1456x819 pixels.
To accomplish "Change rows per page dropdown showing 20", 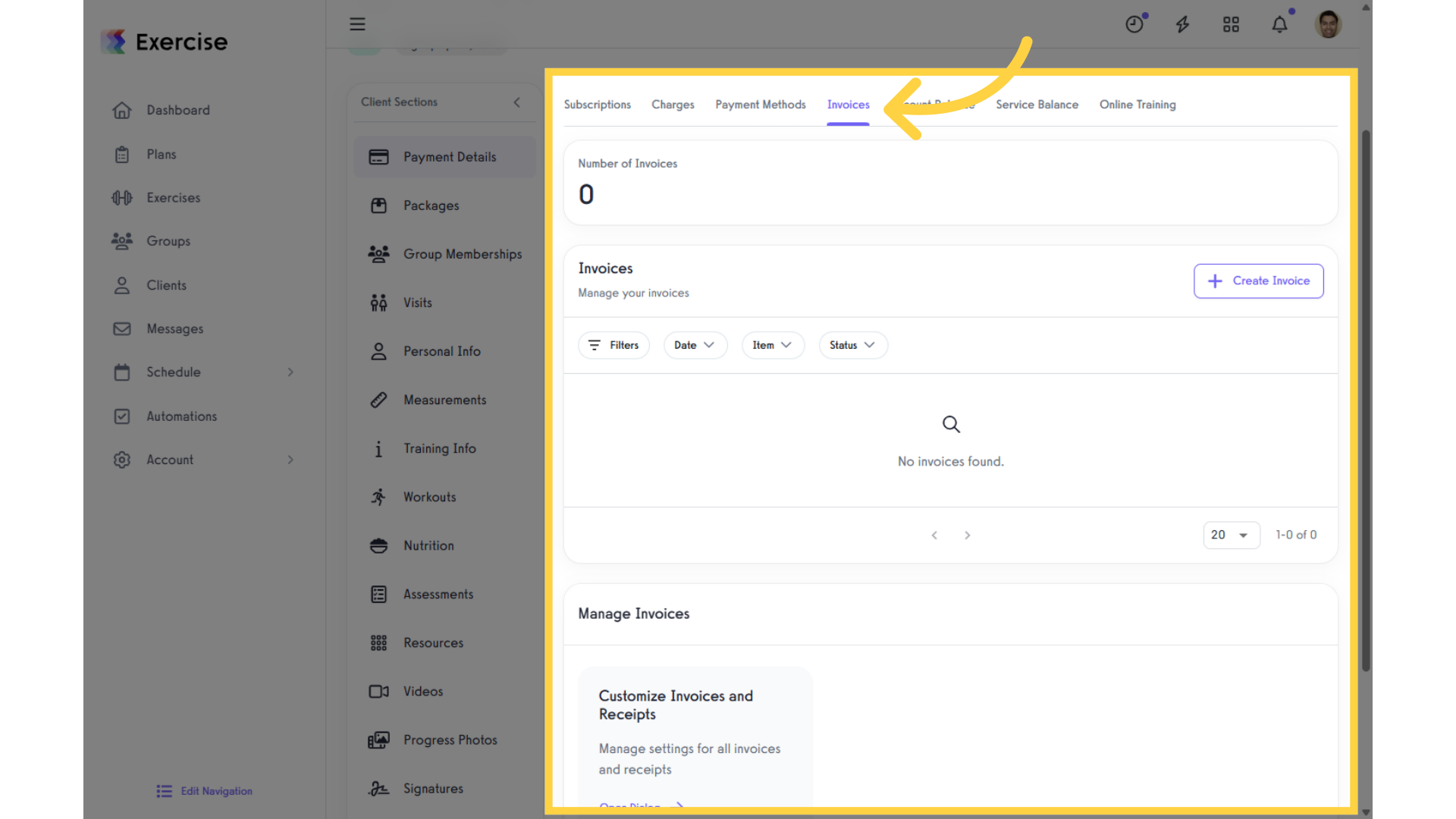I will coord(1230,535).
